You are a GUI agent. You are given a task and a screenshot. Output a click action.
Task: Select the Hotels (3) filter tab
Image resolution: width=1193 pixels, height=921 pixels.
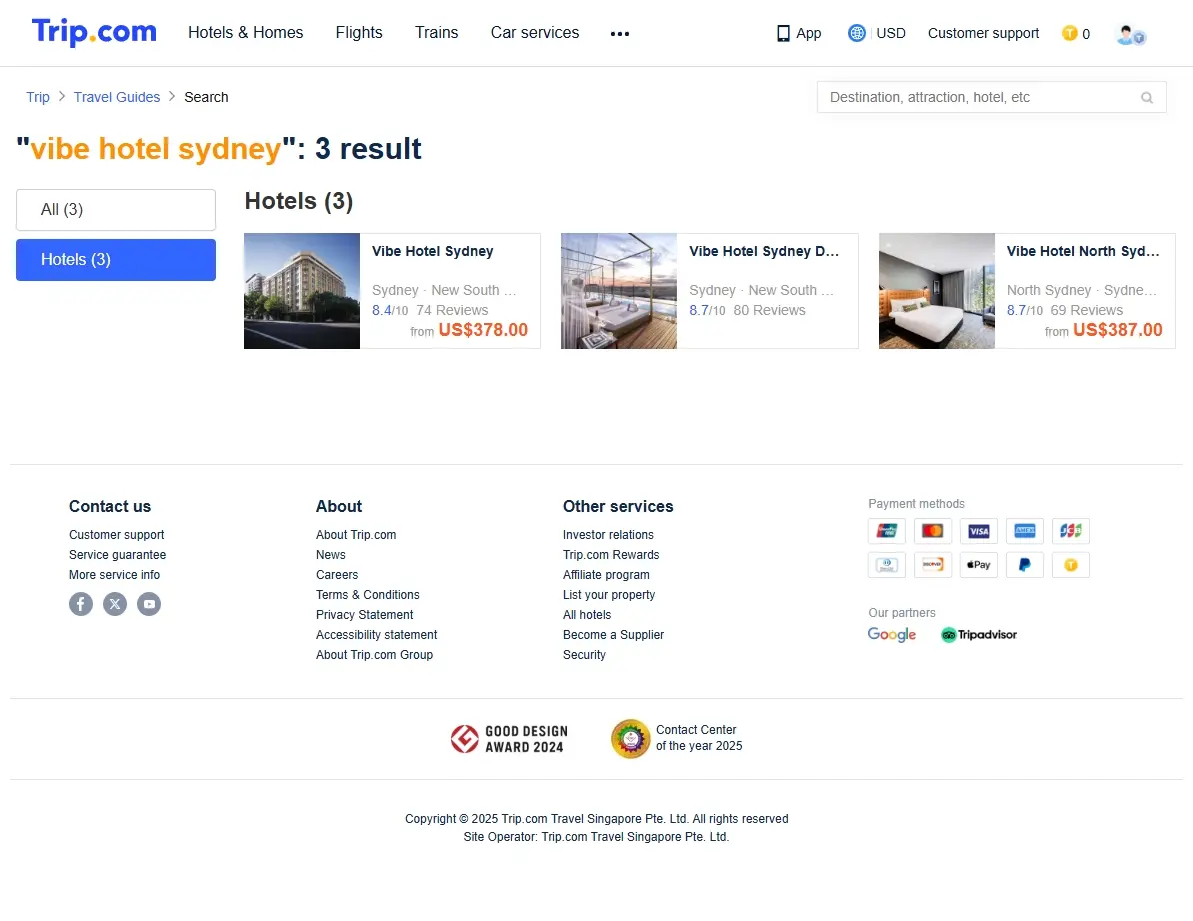click(116, 260)
